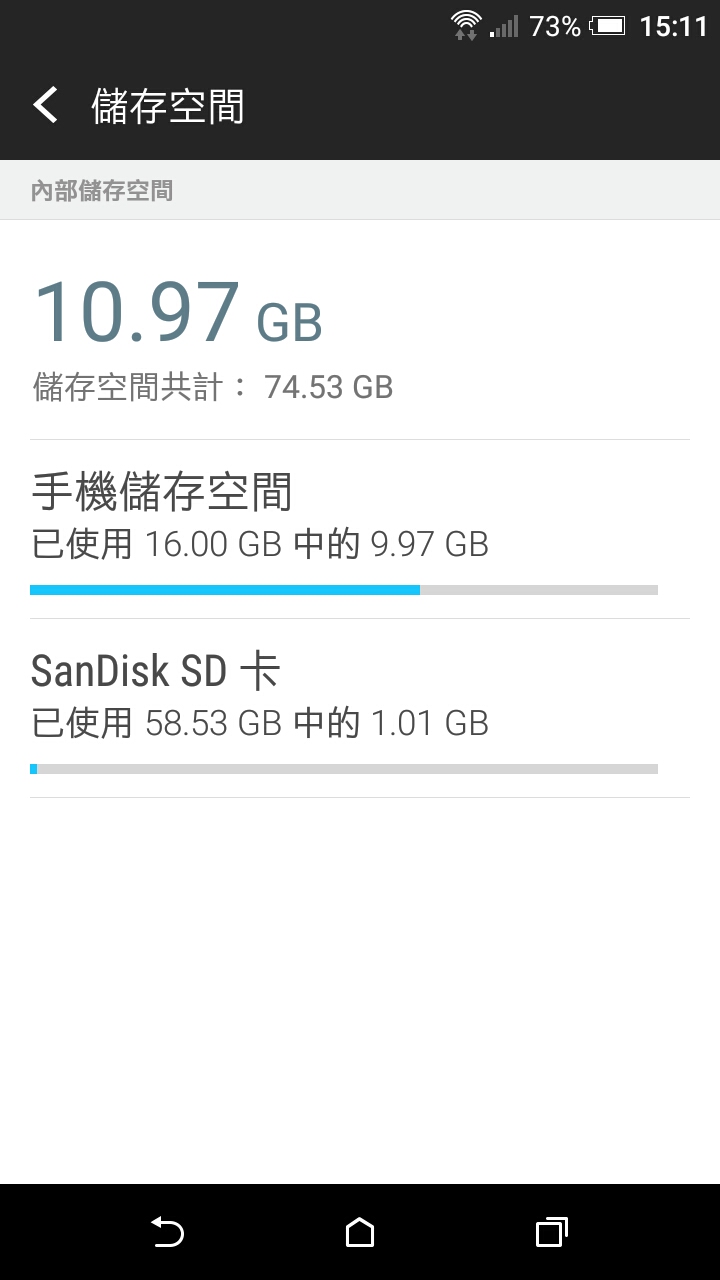720x1280 pixels.
Task: Tap the large 10.97 available storage figure
Action: (137, 312)
